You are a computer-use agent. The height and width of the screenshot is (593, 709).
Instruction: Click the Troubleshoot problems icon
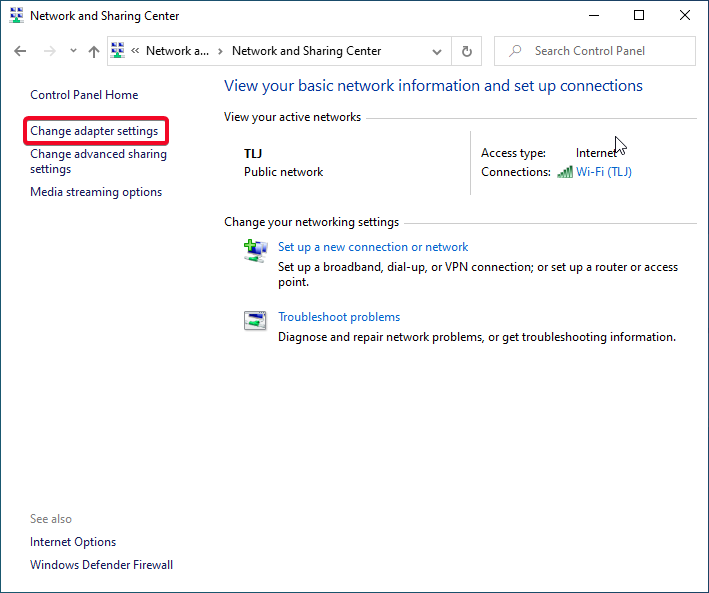click(x=255, y=320)
